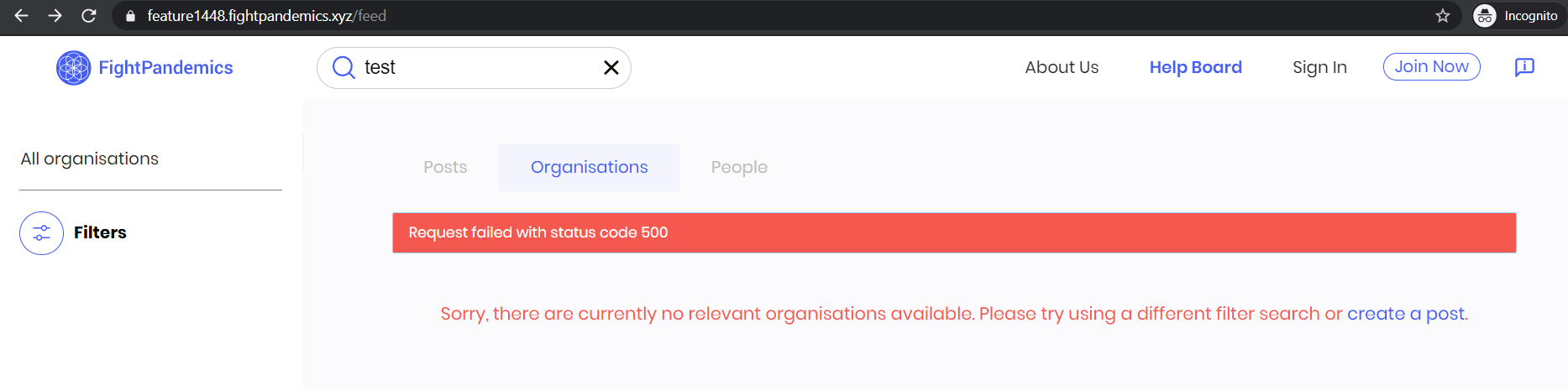Open the feedback speech-bubble icon
This screenshot has height=391, width=1568.
1524,67
